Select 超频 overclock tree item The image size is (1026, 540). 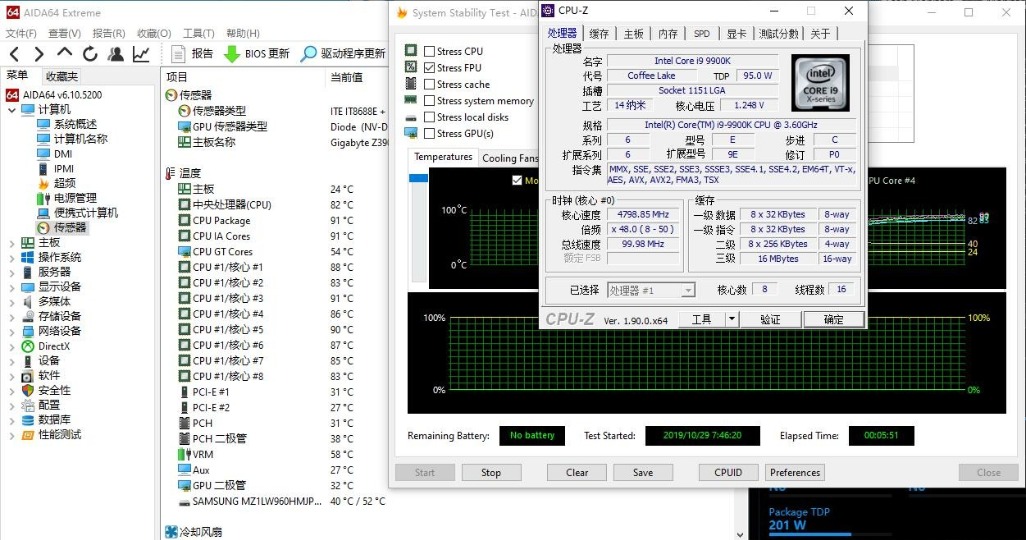pos(64,183)
